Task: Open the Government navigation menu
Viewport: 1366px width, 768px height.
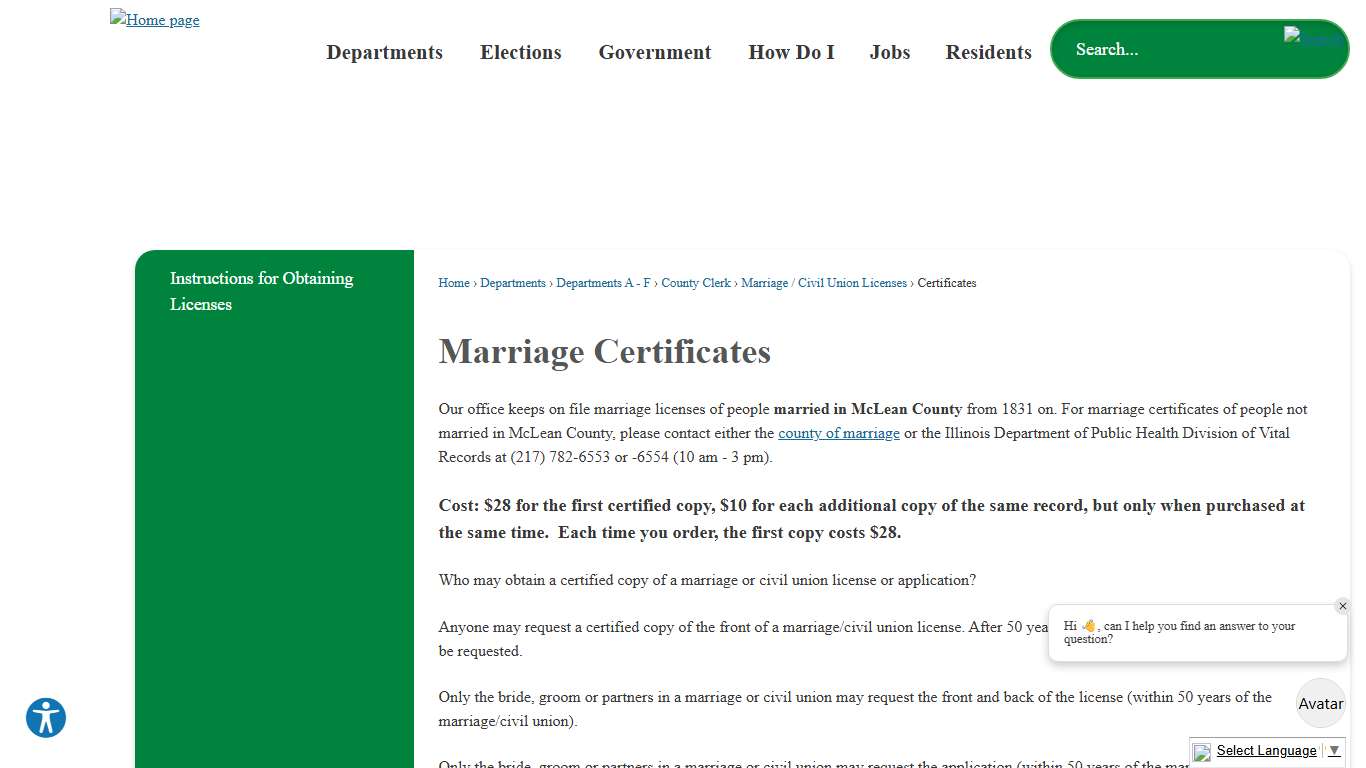Action: pos(654,52)
